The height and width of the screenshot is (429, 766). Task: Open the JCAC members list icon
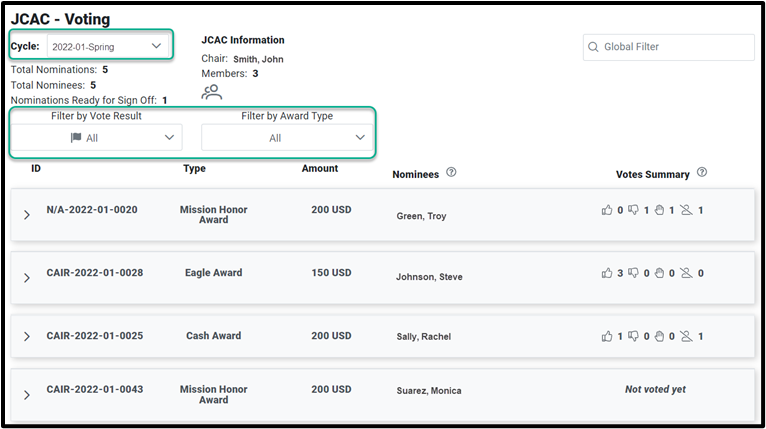[212, 92]
